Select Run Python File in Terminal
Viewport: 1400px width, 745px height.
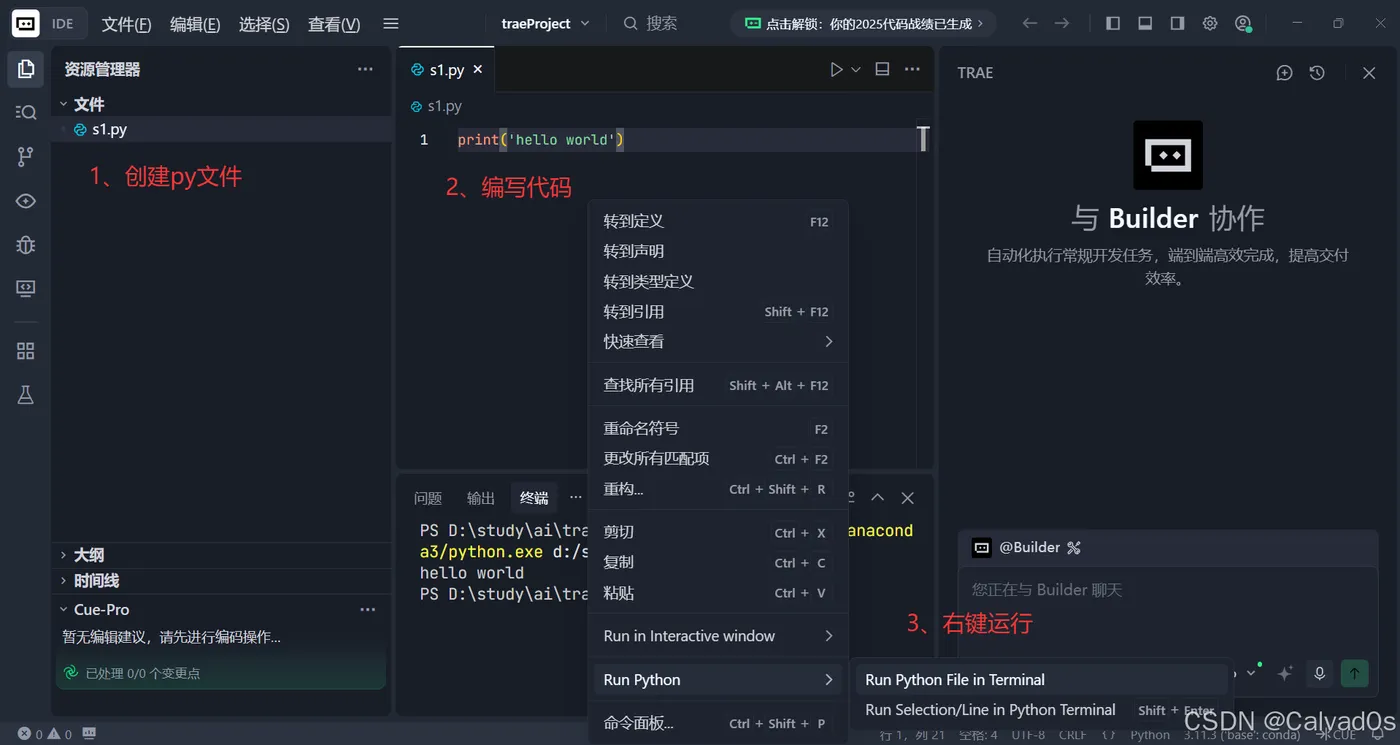tap(1041, 679)
